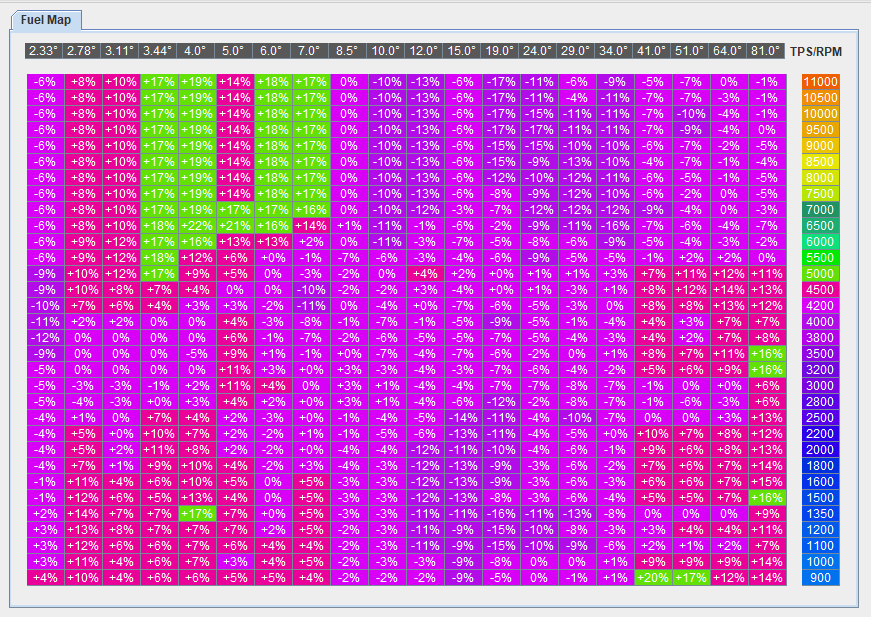The width and height of the screenshot is (871, 617).
Task: Select the 64.0° TPS column header
Action: [x=727, y=51]
